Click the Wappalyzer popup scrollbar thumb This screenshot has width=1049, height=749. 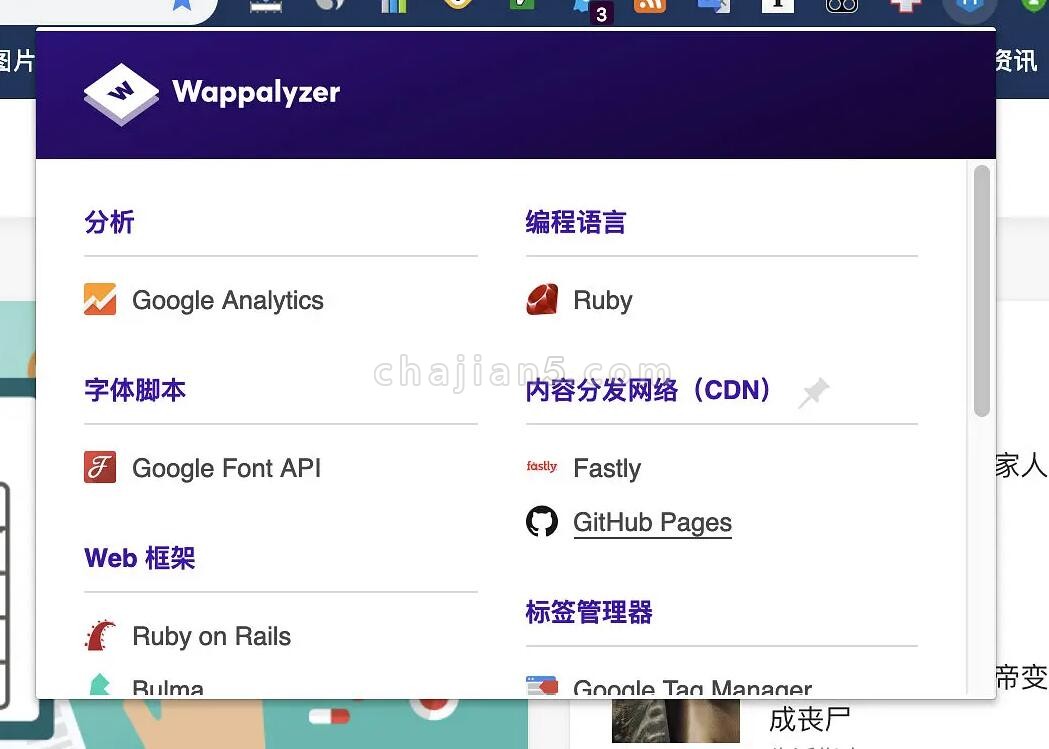coord(981,291)
